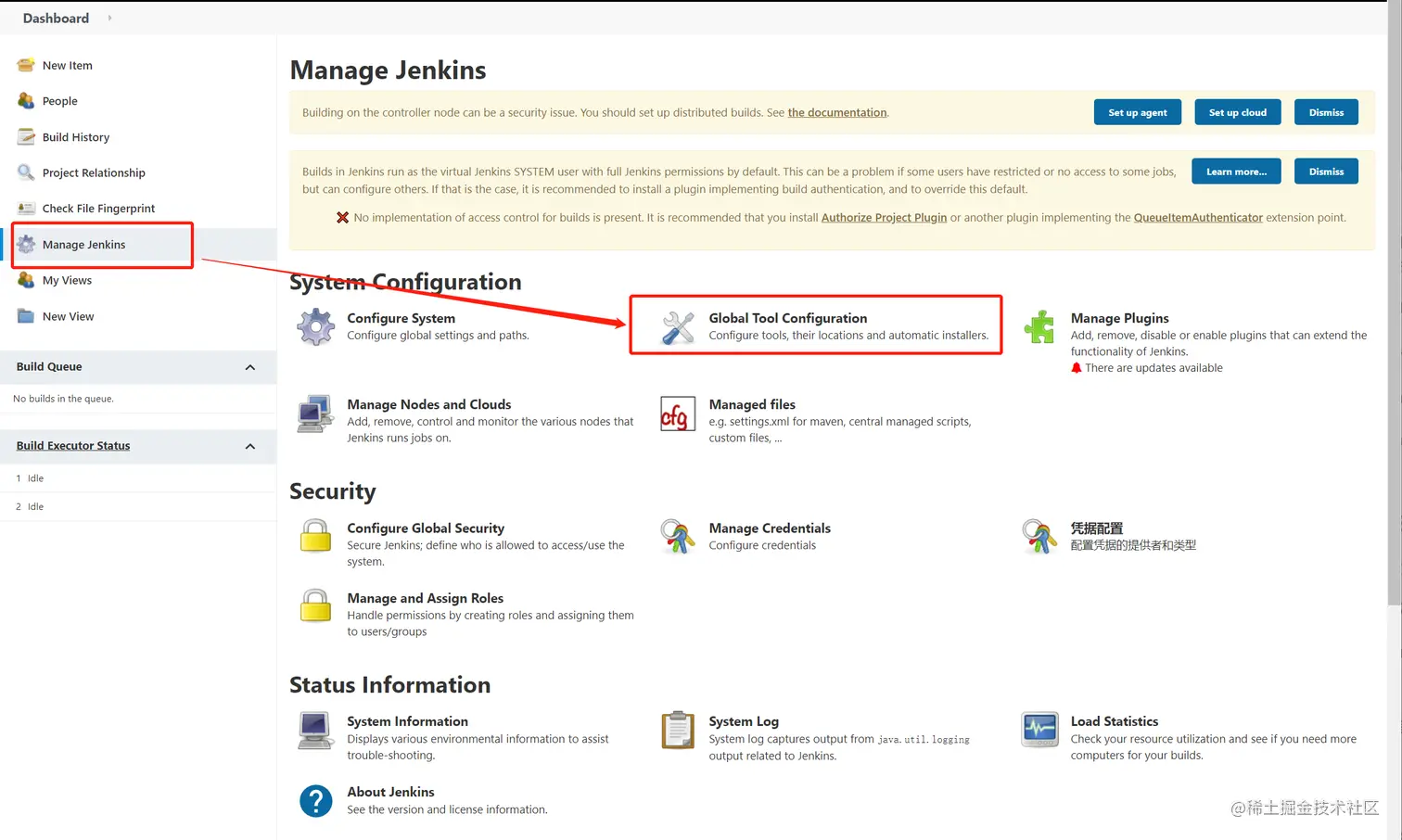The height and width of the screenshot is (840, 1402).
Task: Click the People sidebar icon
Action: pos(26,101)
